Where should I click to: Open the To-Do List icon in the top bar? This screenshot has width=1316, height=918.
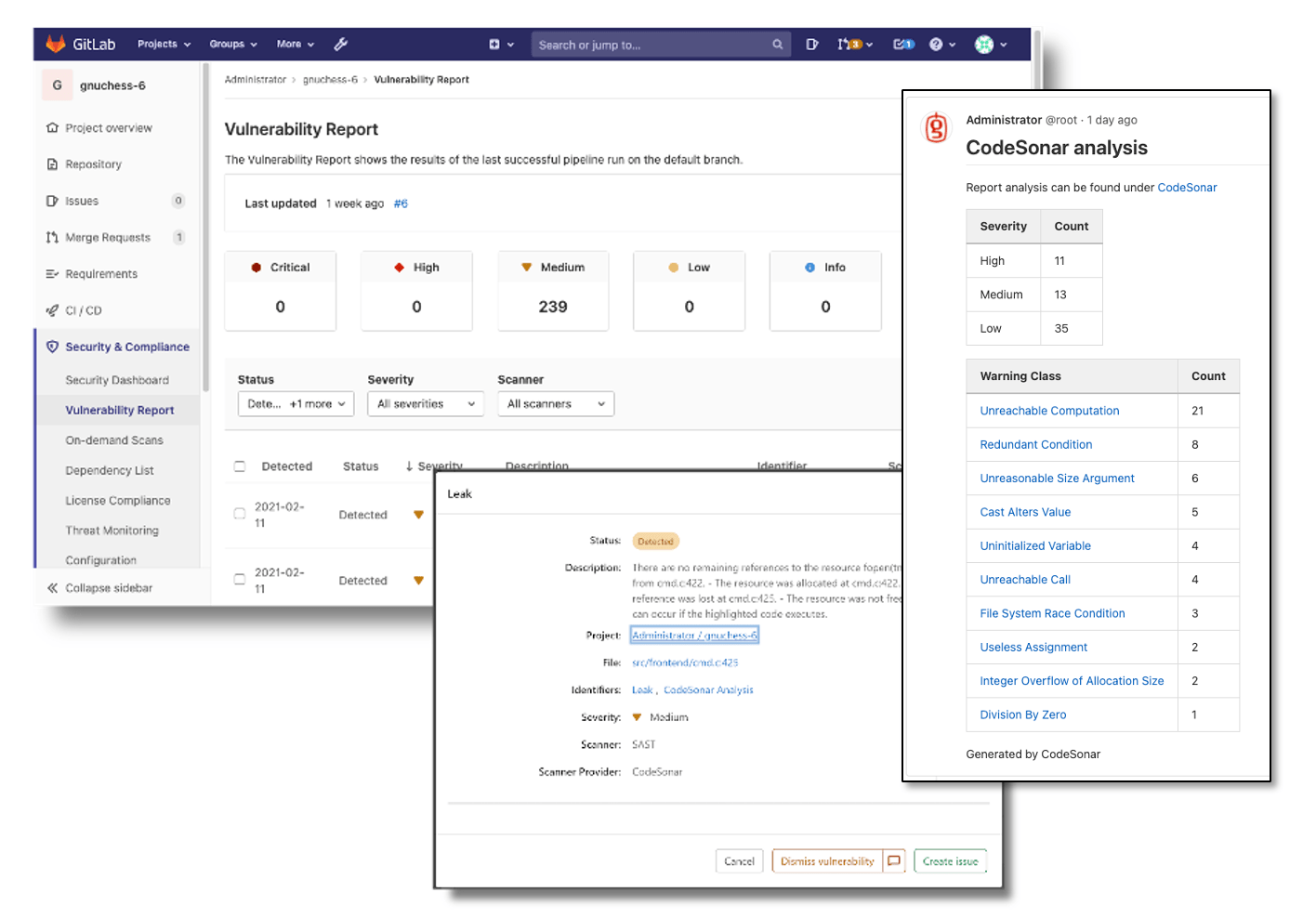point(813,44)
